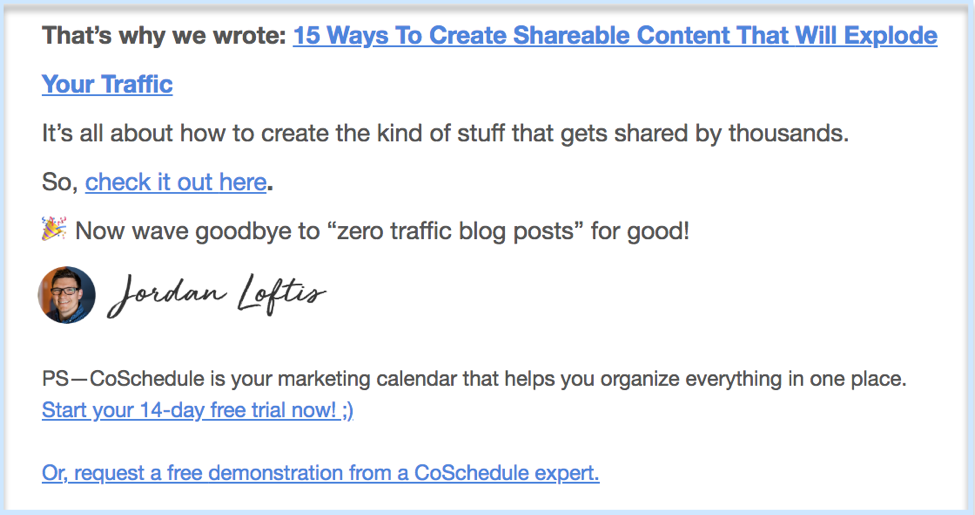Click the bold "That's why we wrote:" text

[x=164, y=37]
